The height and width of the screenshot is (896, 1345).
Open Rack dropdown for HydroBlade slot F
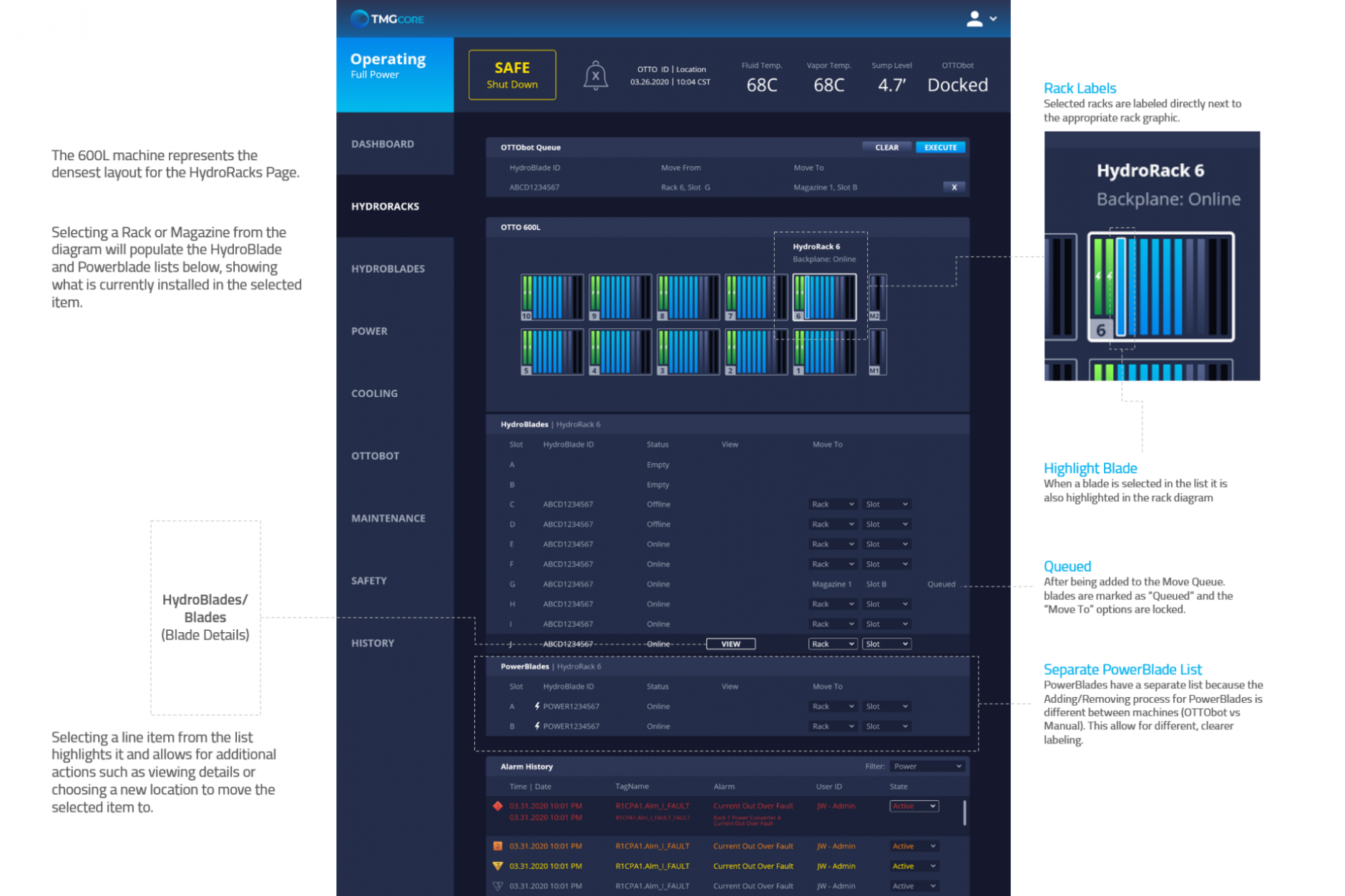[833, 564]
